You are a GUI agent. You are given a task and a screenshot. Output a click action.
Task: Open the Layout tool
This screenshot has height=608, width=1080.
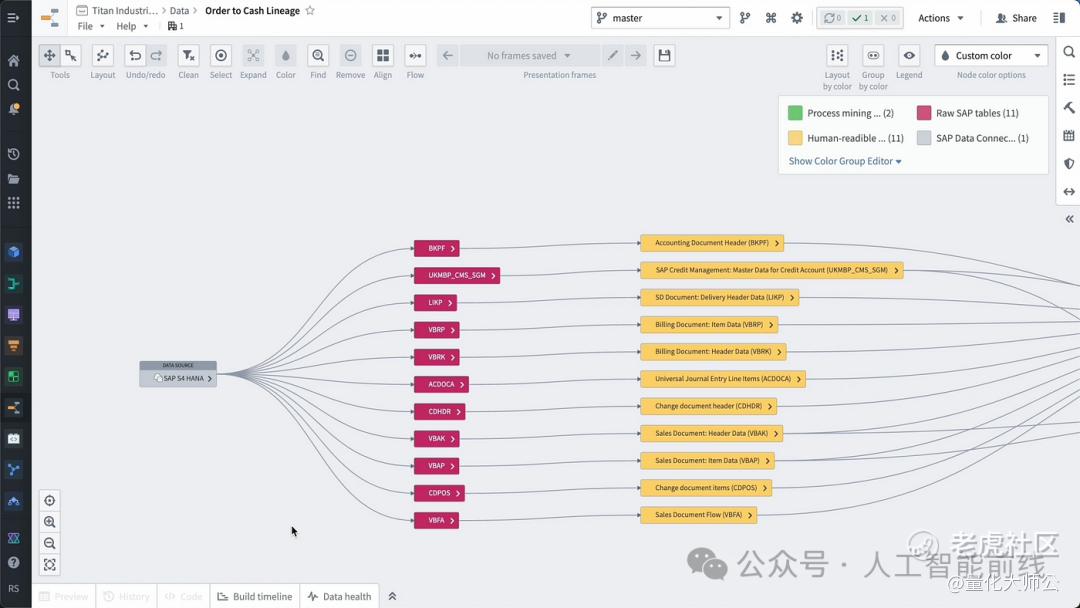[x=103, y=56]
